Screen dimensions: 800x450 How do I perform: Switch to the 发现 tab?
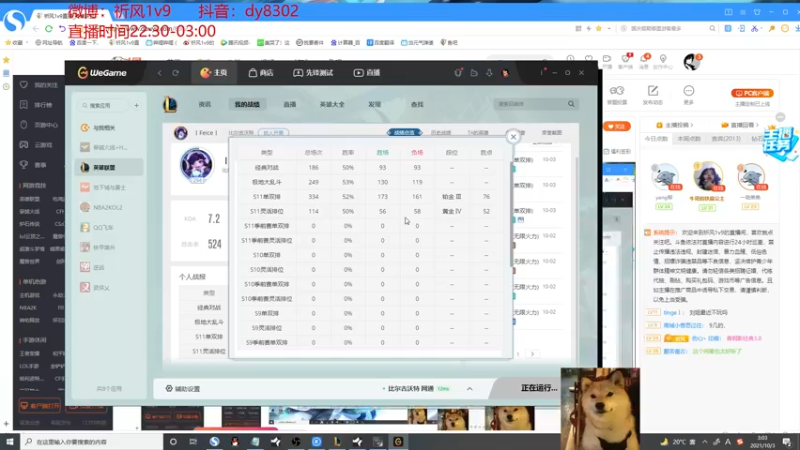(x=374, y=104)
